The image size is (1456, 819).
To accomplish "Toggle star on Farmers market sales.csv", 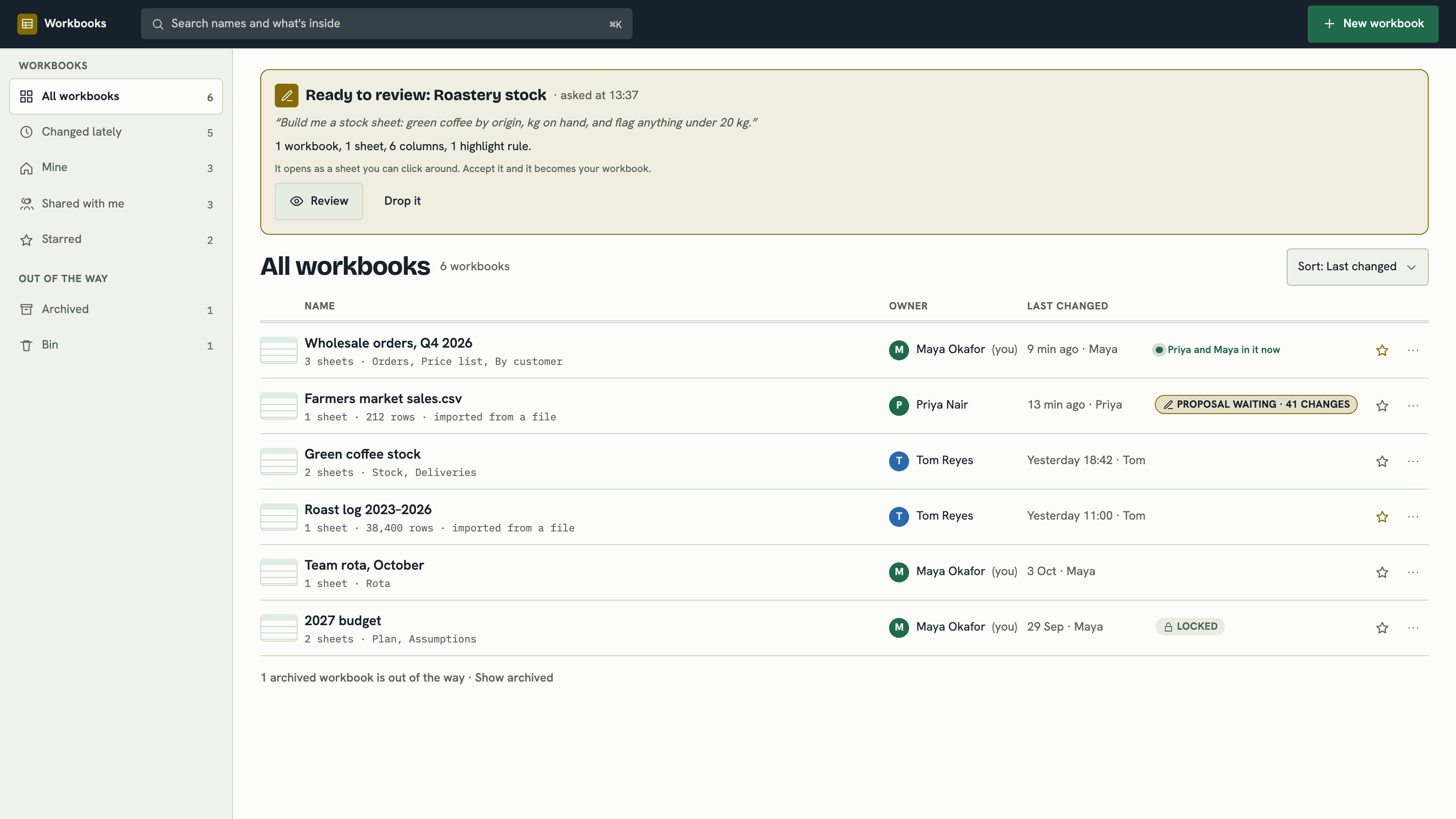I will (x=1382, y=405).
